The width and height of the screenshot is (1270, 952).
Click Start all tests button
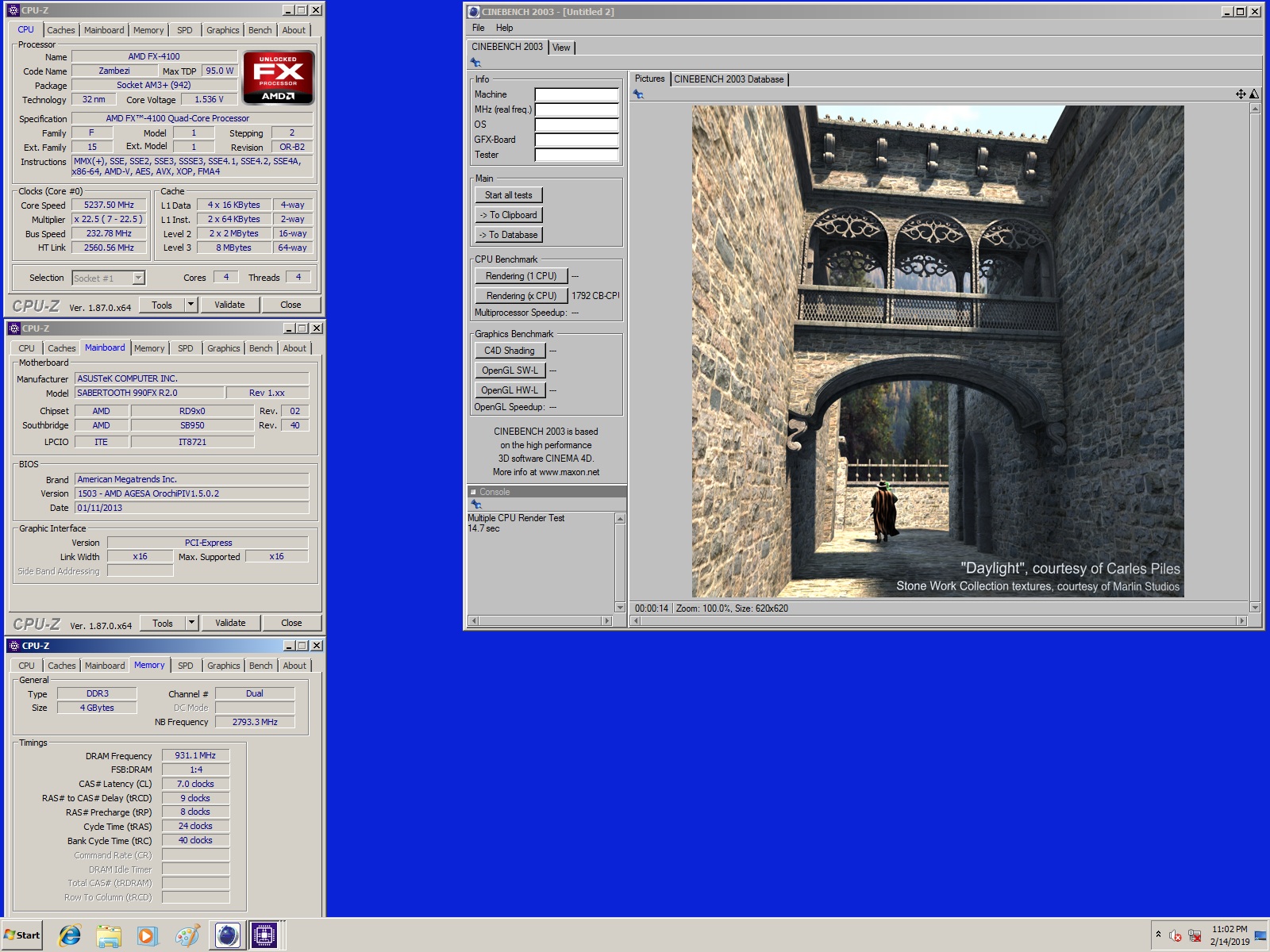(509, 195)
